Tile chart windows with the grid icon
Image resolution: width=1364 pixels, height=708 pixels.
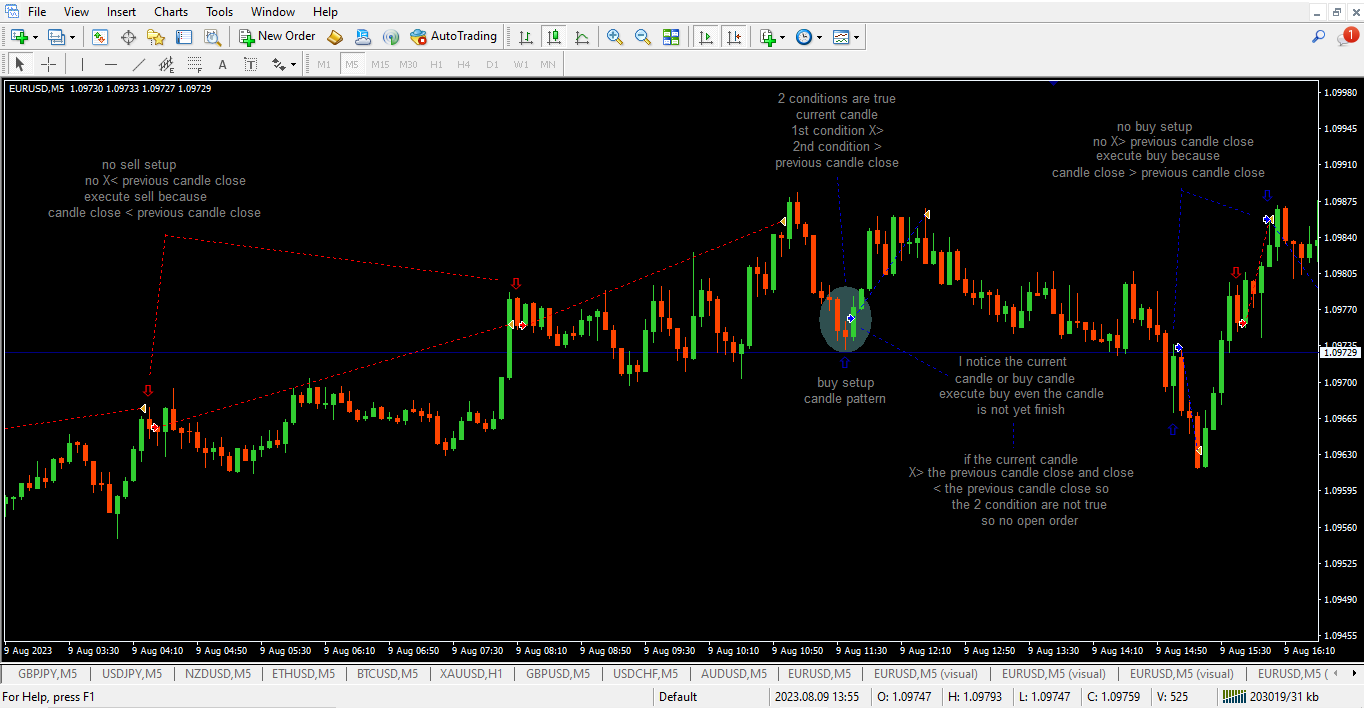point(671,37)
